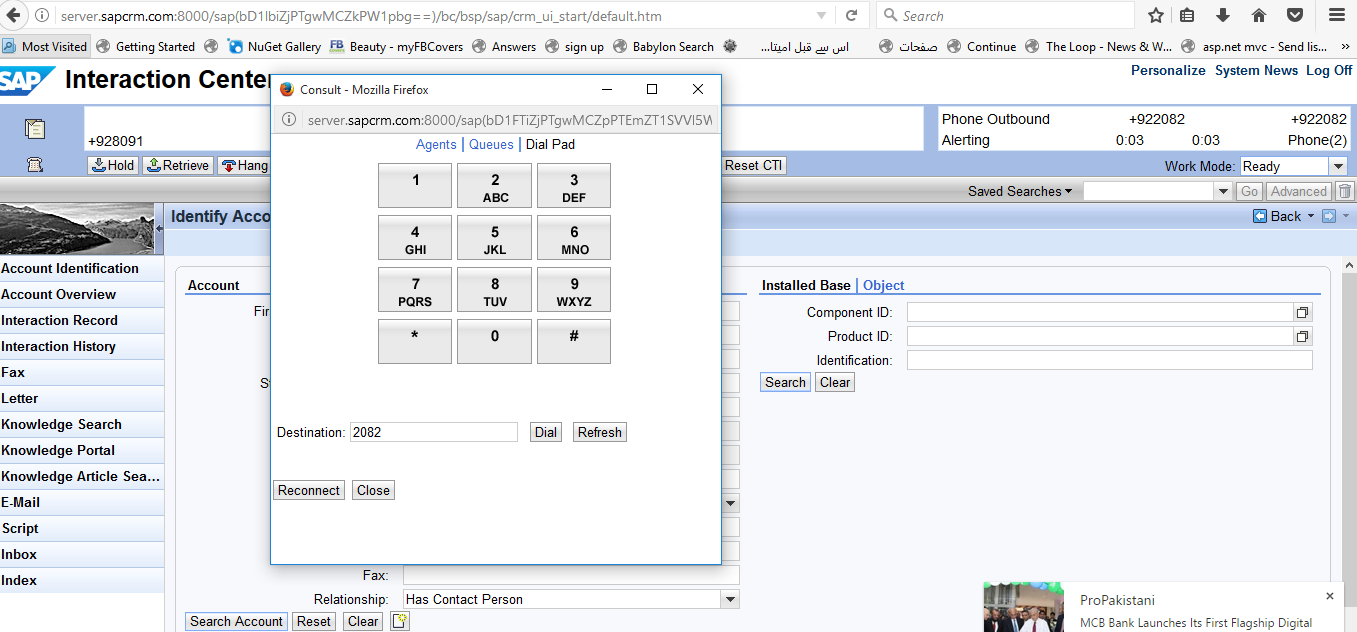Click the telephone icon in the toolbar
This screenshot has height=632, width=1357.
(x=35, y=165)
